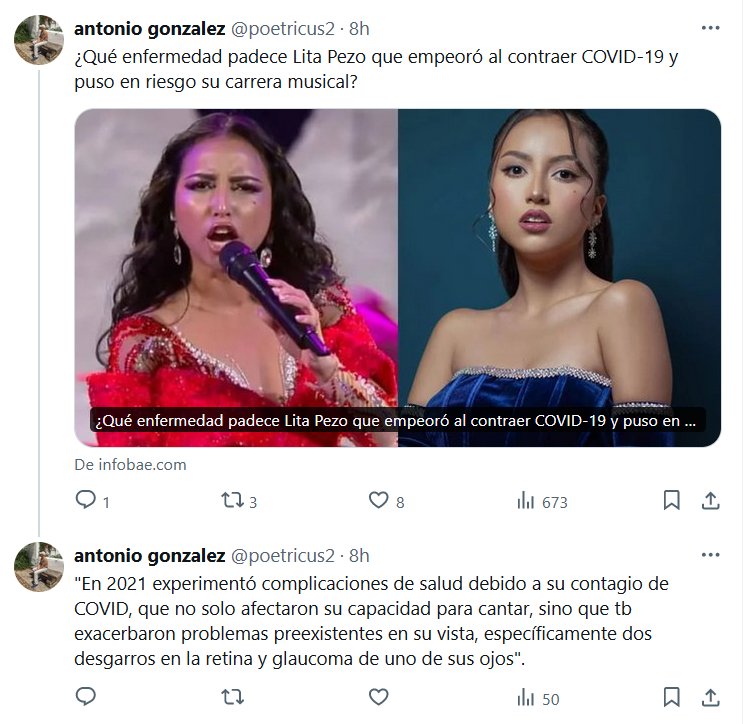
Task: Open the Lita Pezo article preview image
Action: click(398, 278)
